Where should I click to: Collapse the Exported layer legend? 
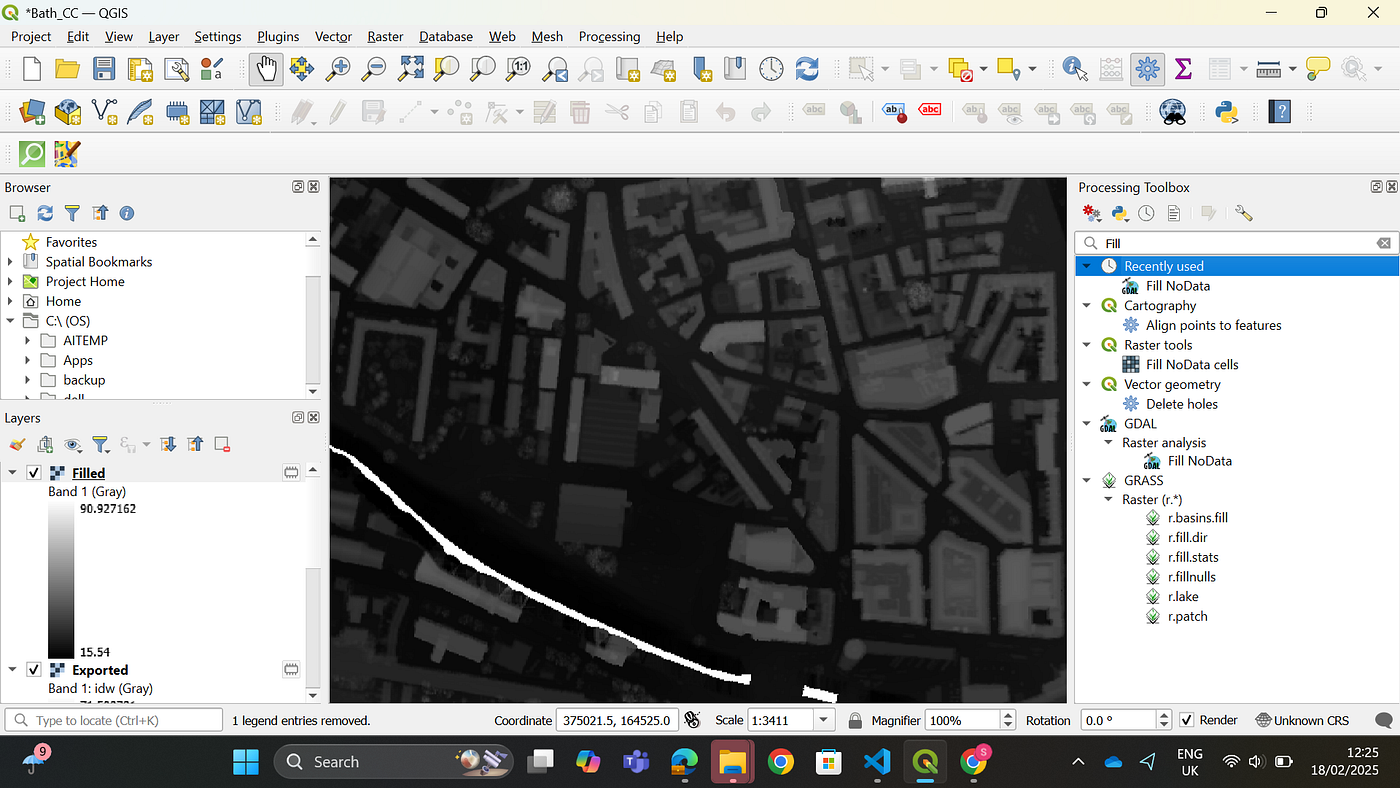[x=12, y=670]
